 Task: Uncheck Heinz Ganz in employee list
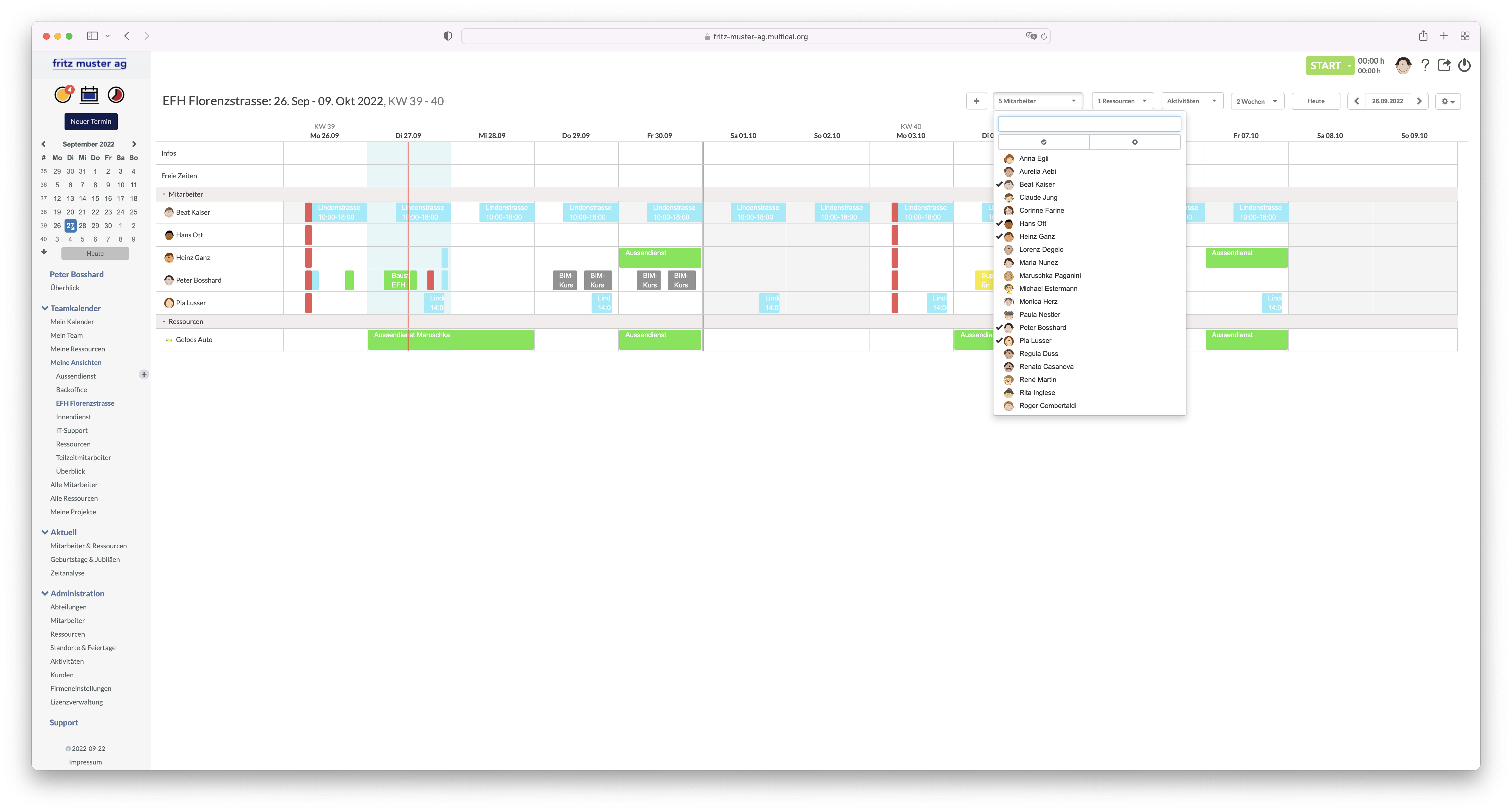(x=1089, y=237)
